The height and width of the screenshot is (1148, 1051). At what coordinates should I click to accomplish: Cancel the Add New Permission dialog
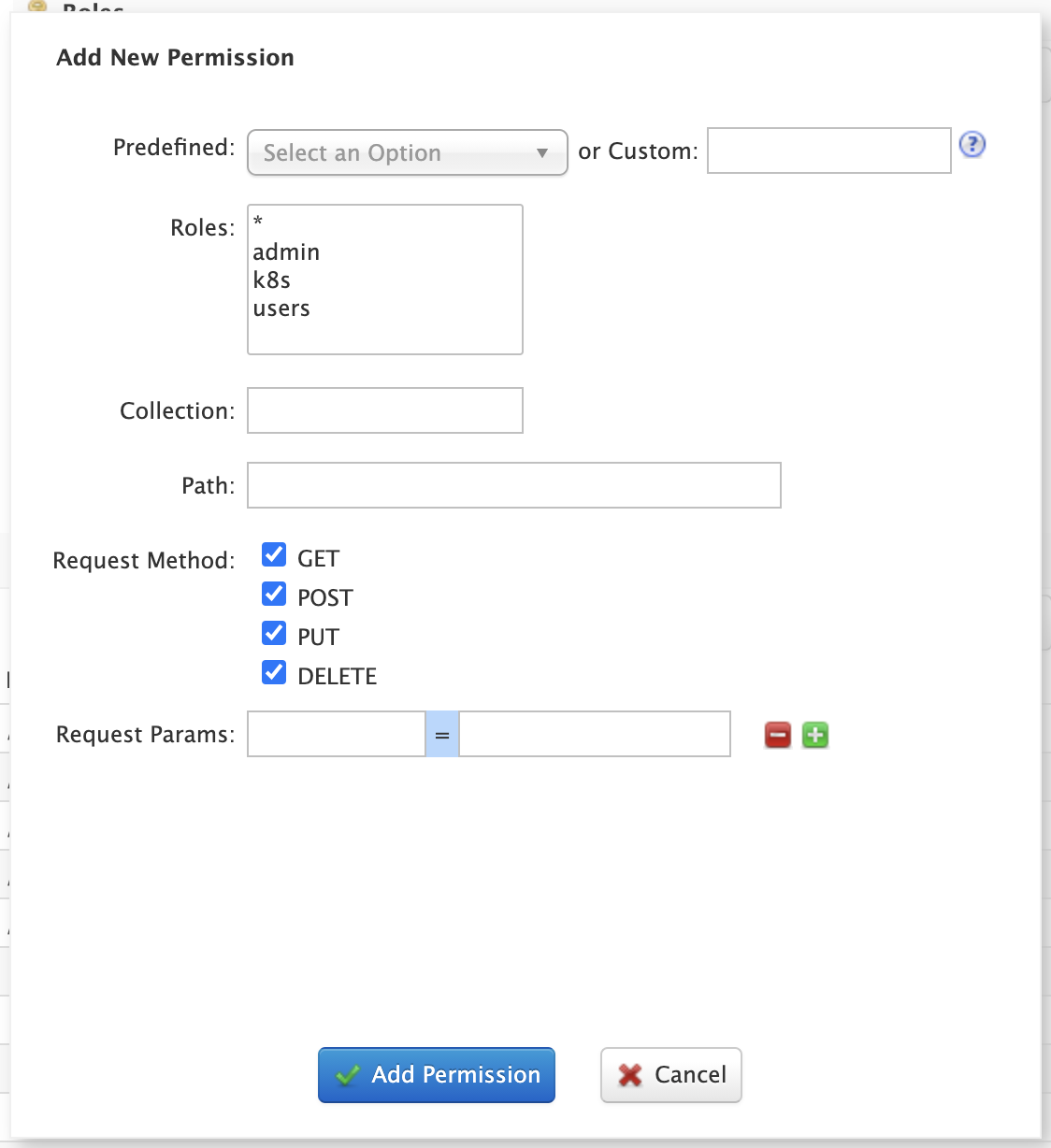tap(671, 1075)
